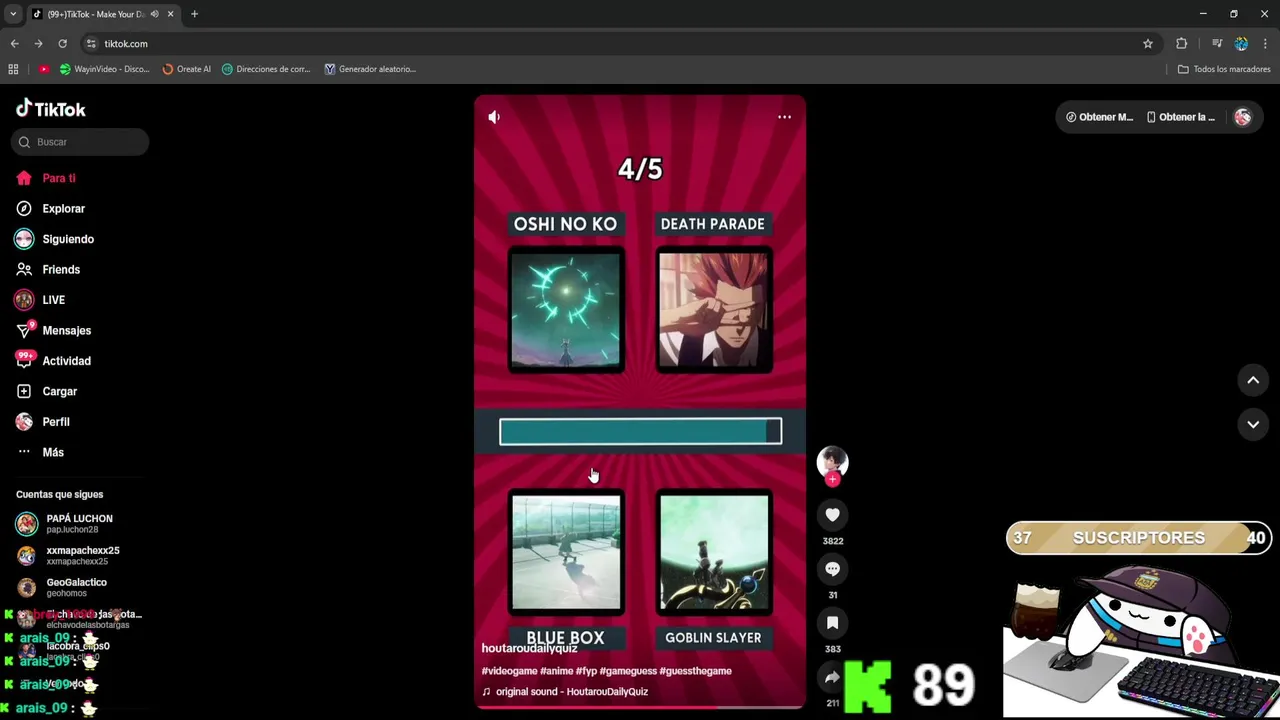This screenshot has height=720, width=1280.
Task: Click the #fyp hashtag
Action: click(586, 671)
